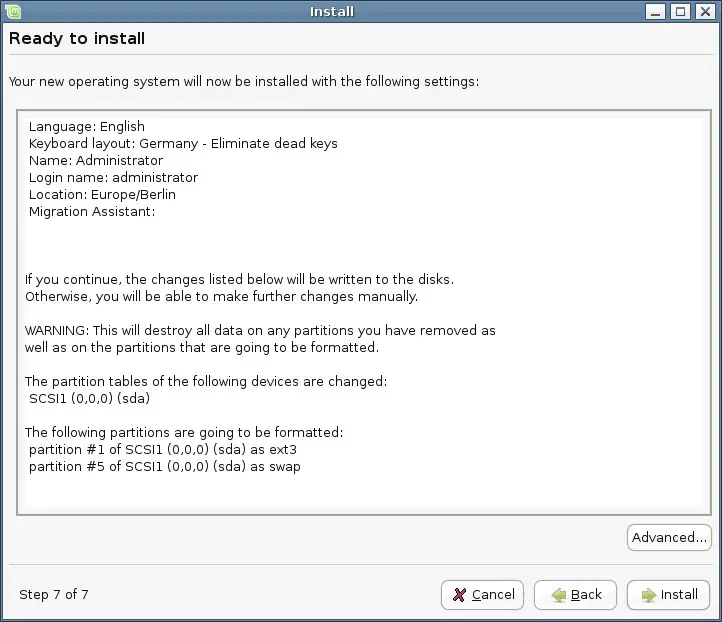The width and height of the screenshot is (722, 622).
Task: Click the partition #1 ext3 line
Action: click(x=163, y=450)
